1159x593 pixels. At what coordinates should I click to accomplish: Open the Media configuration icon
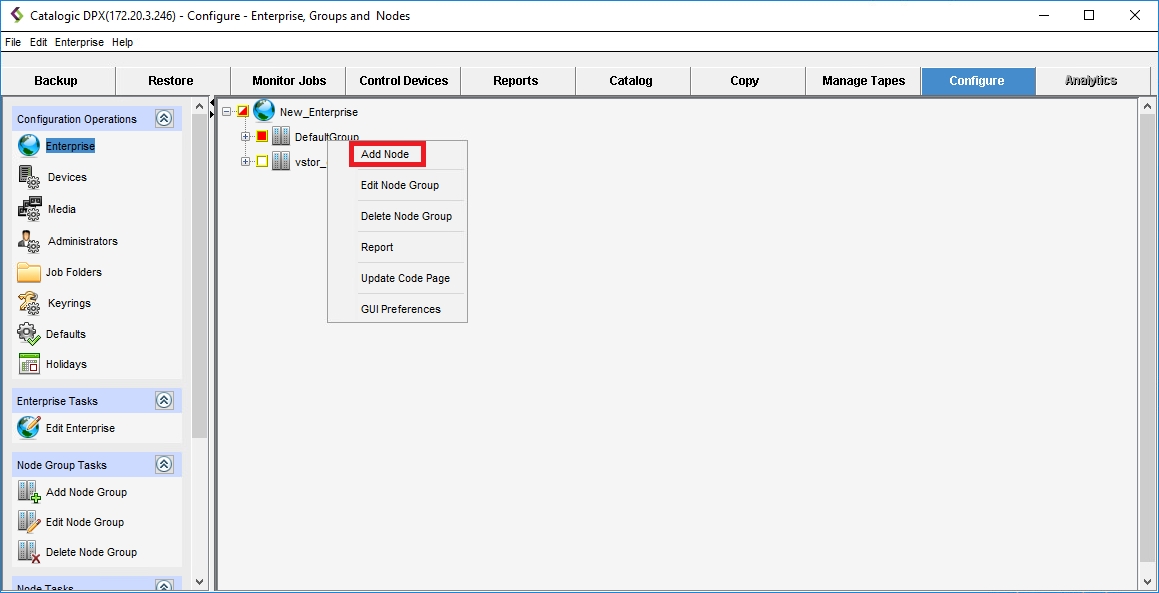tap(29, 209)
